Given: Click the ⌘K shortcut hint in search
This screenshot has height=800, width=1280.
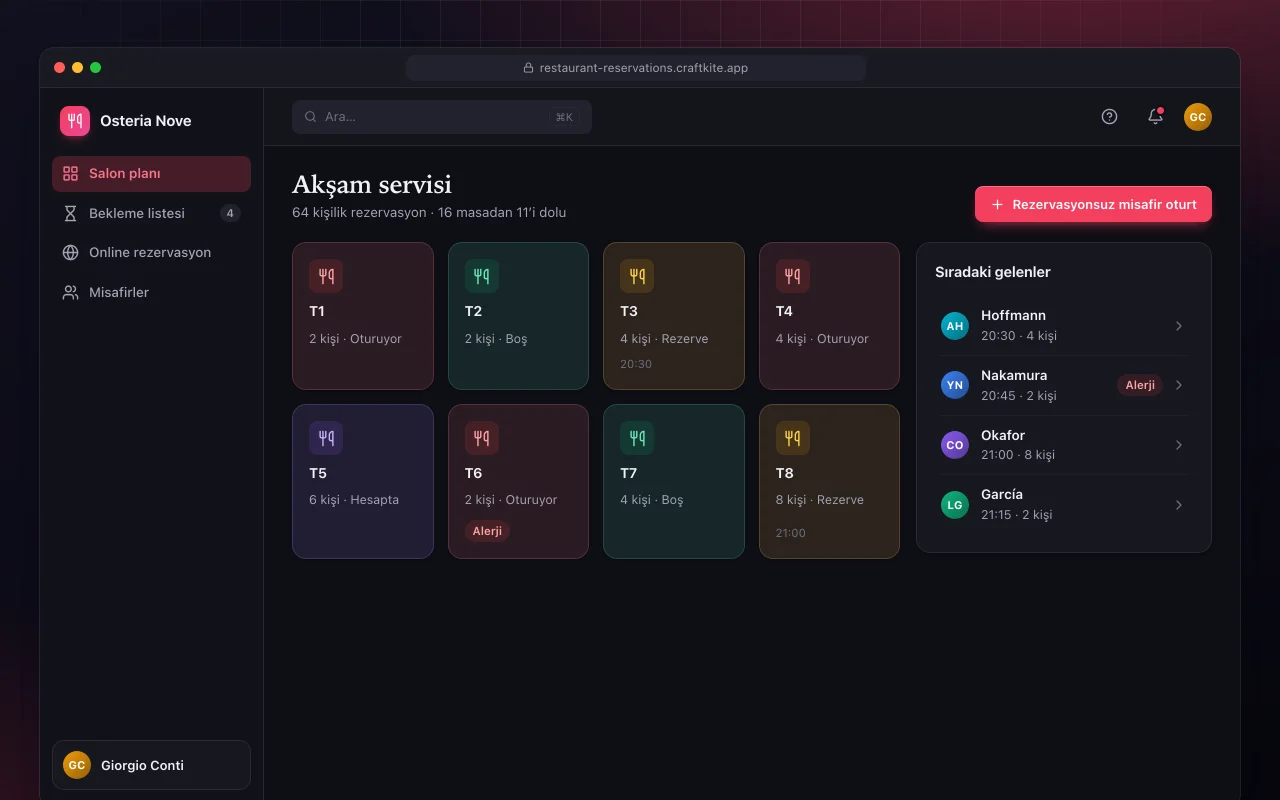Looking at the screenshot, I should 564,117.
